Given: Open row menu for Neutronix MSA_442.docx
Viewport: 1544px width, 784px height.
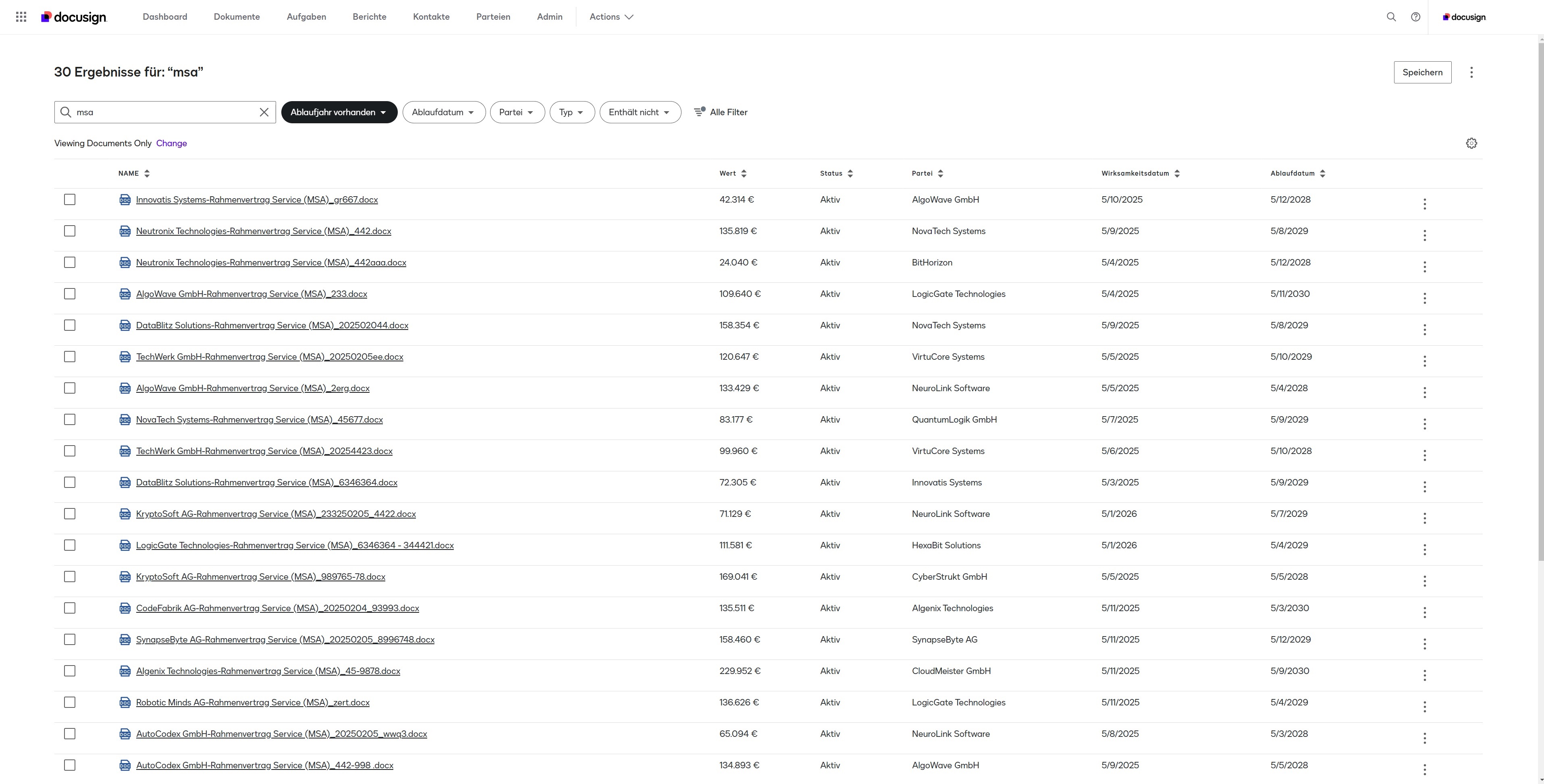Looking at the screenshot, I should (1424, 235).
